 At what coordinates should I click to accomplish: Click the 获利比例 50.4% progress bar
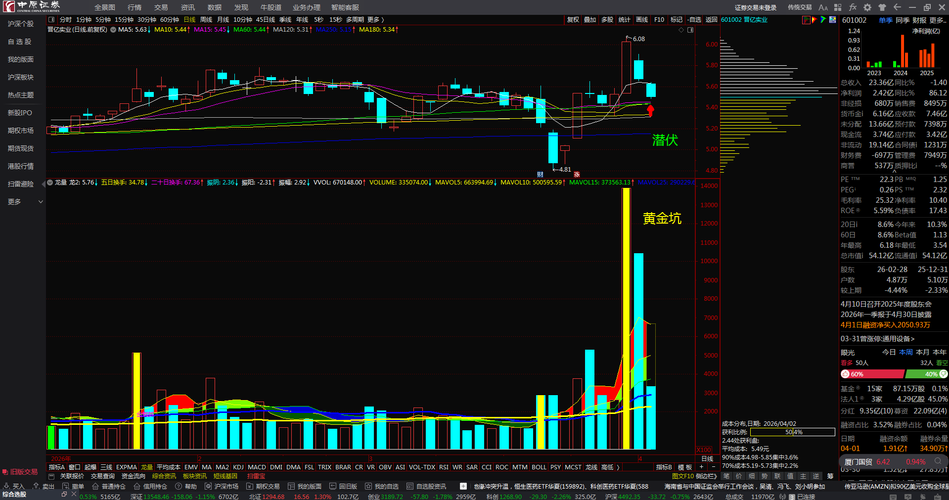[792, 432]
